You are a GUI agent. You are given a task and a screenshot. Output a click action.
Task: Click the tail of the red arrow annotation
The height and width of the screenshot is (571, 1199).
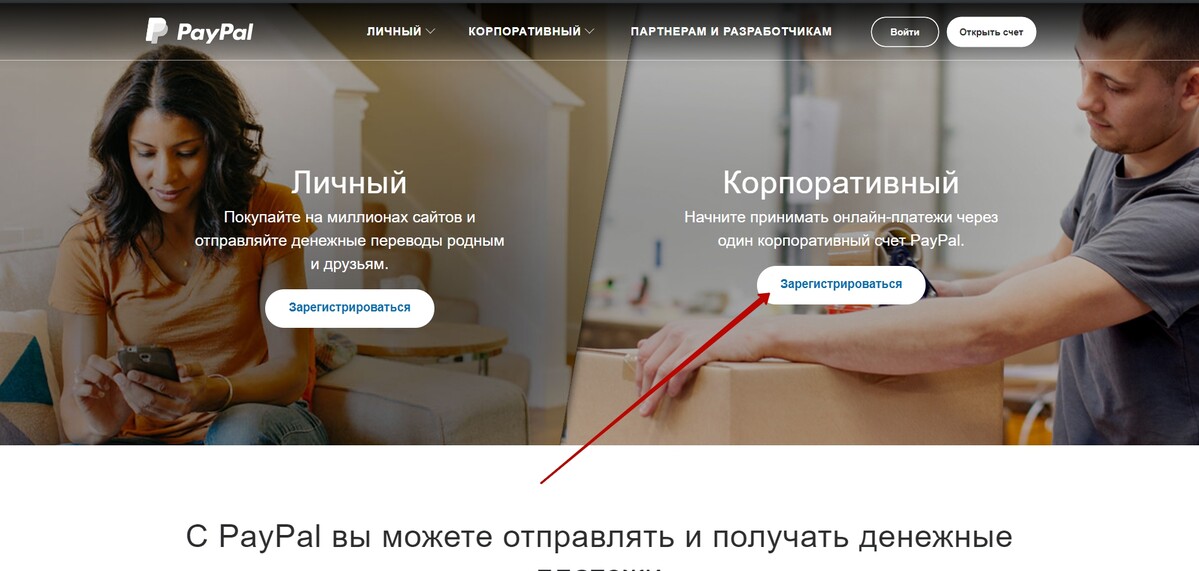543,482
